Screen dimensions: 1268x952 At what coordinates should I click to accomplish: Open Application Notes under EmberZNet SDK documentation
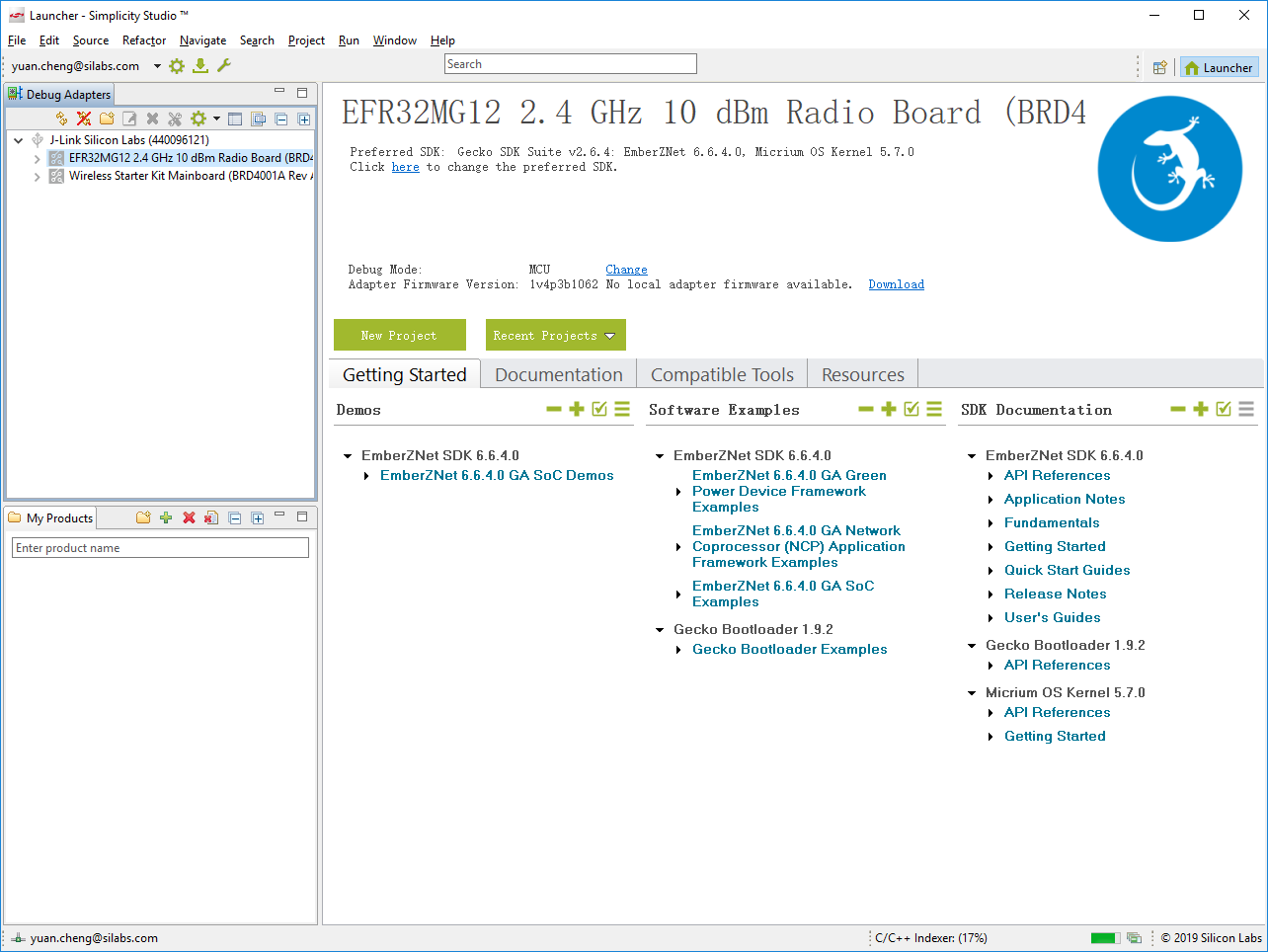click(1065, 500)
